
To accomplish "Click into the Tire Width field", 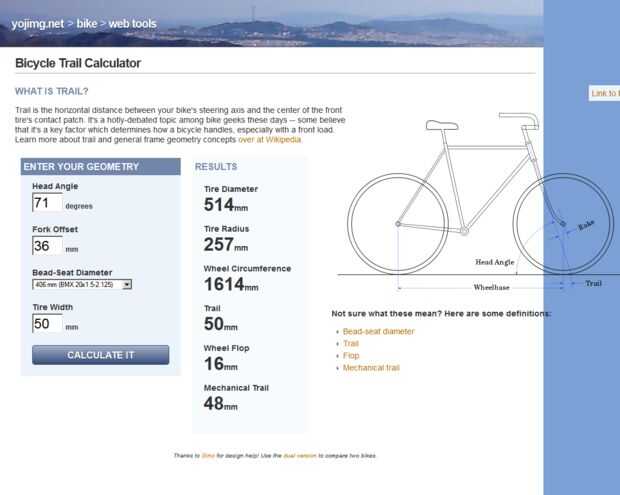I will point(47,324).
